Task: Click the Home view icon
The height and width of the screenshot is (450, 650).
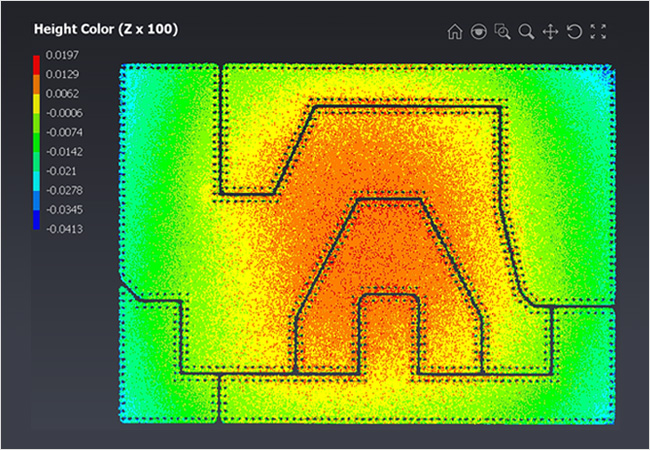Action: click(455, 32)
